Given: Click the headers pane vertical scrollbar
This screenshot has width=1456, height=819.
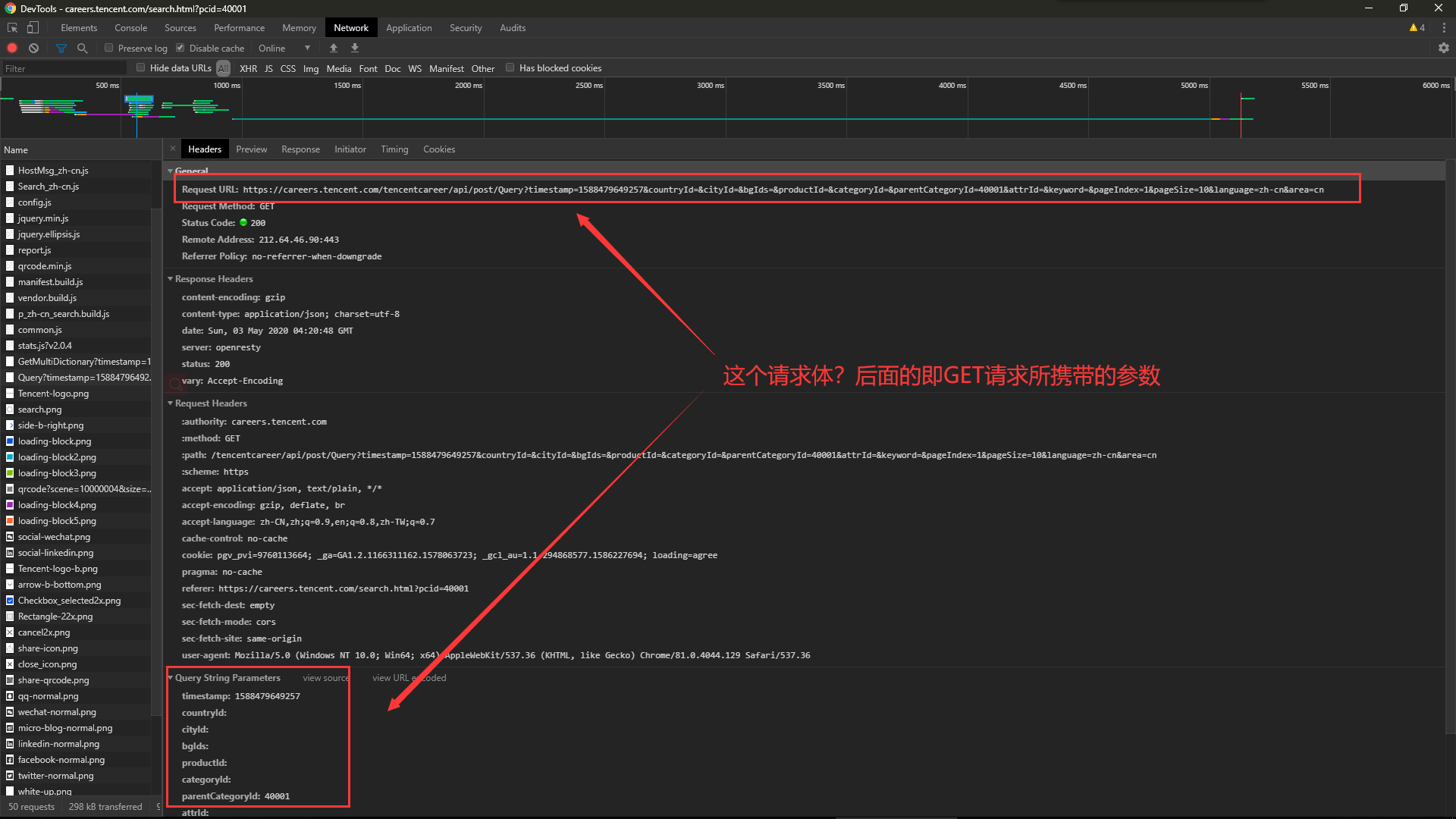Looking at the screenshot, I should click(x=1450, y=447).
